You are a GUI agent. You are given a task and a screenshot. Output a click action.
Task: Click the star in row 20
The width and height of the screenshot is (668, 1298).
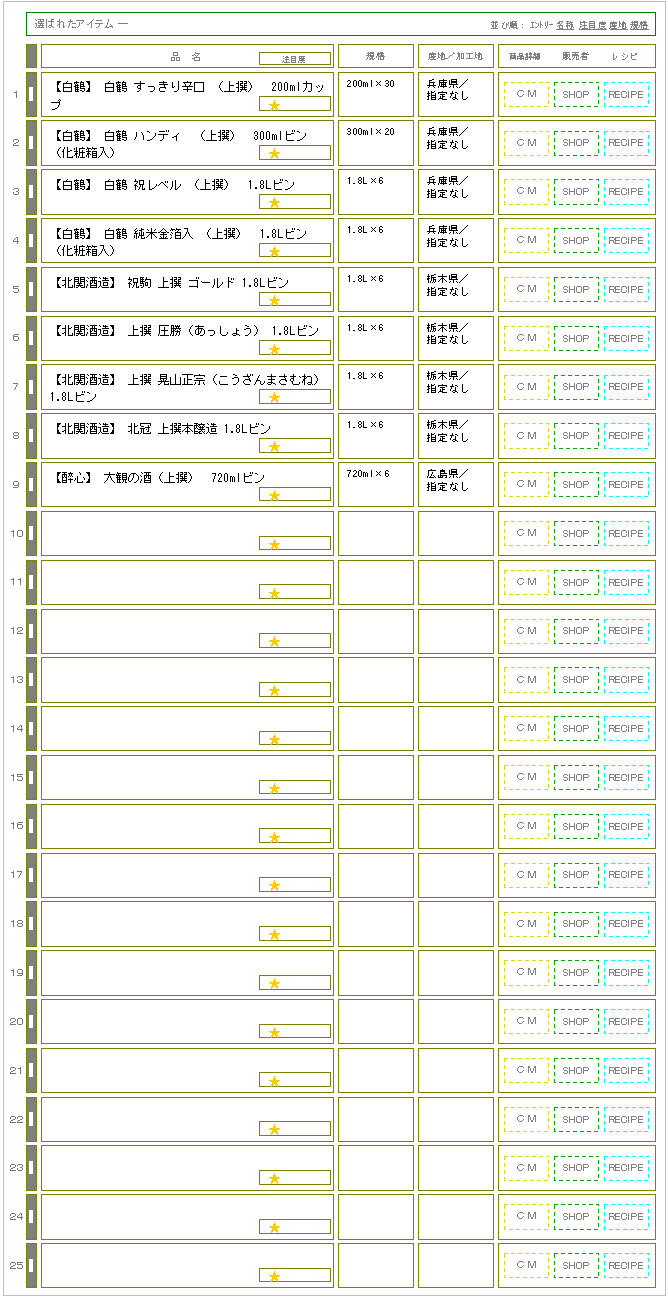pyautogui.click(x=274, y=1033)
